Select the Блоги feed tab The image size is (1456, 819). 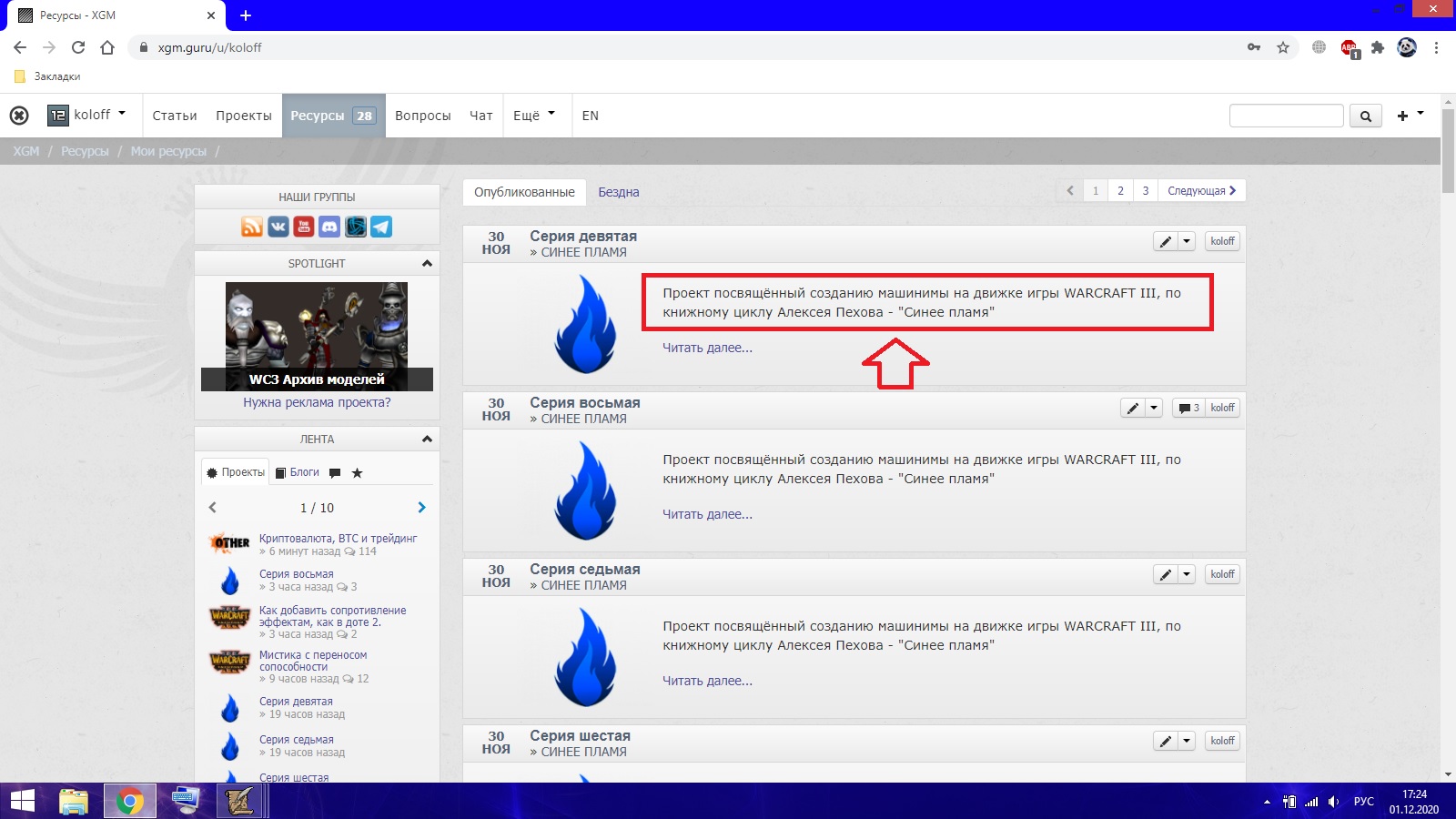(x=298, y=472)
